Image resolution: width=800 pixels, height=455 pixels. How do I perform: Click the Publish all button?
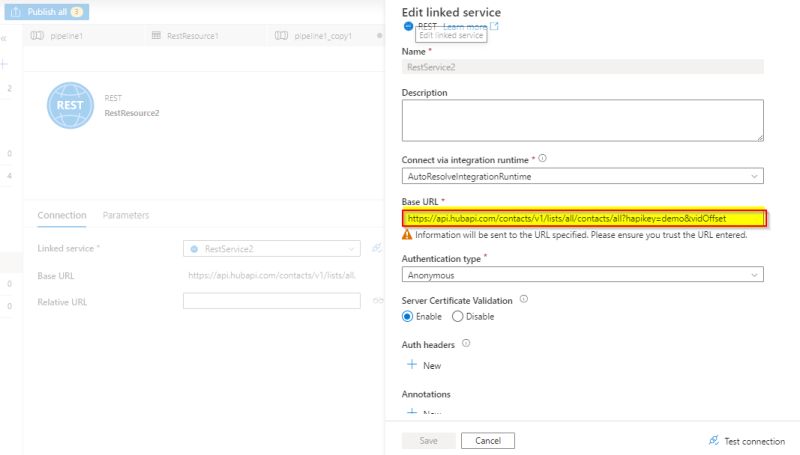[x=46, y=12]
